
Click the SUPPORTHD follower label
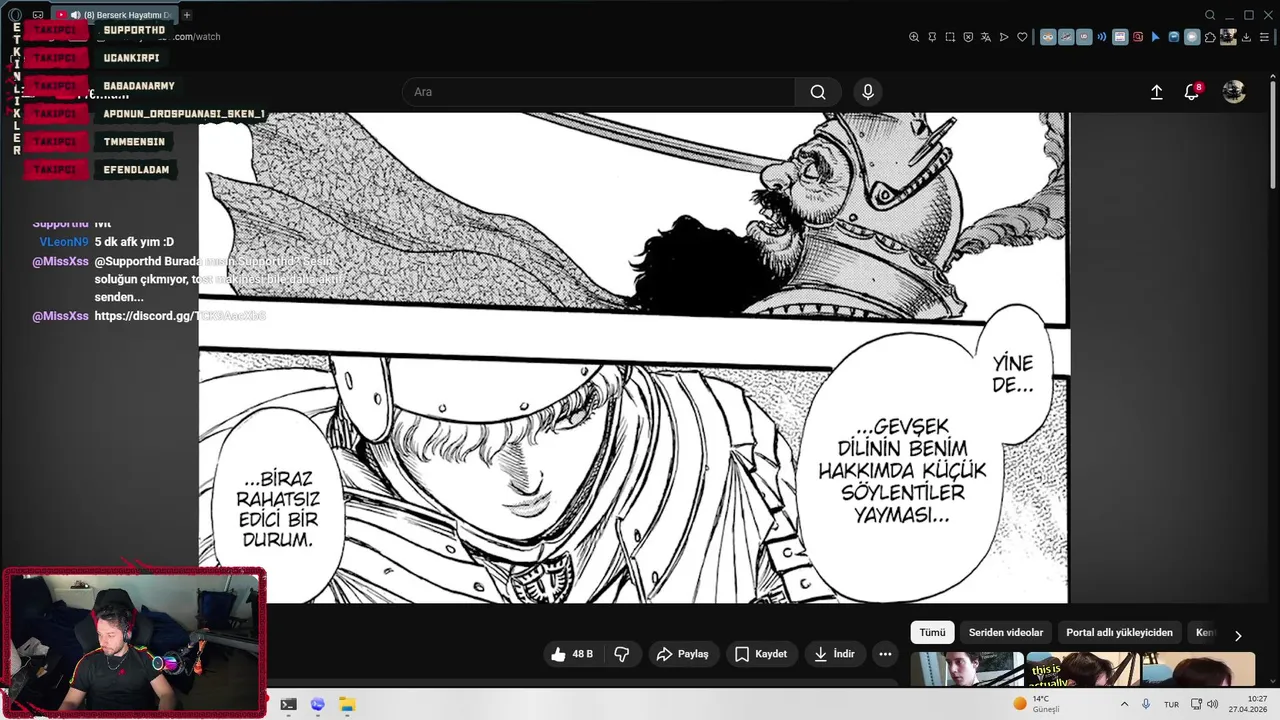[x=134, y=30]
